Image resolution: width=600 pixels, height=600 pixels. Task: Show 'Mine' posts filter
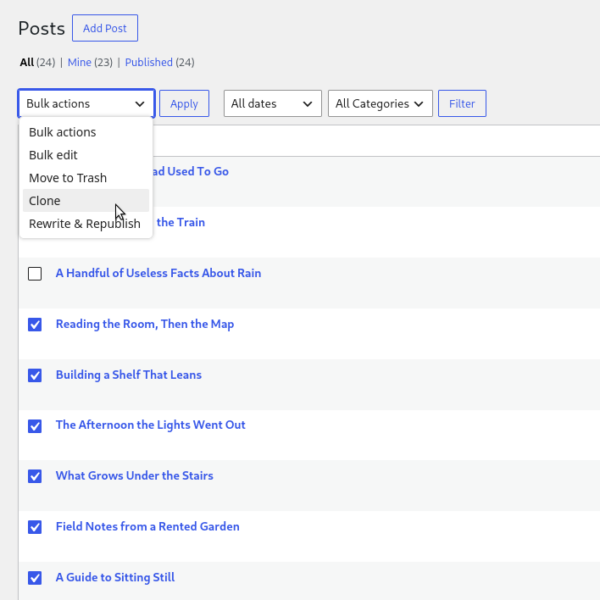(79, 62)
